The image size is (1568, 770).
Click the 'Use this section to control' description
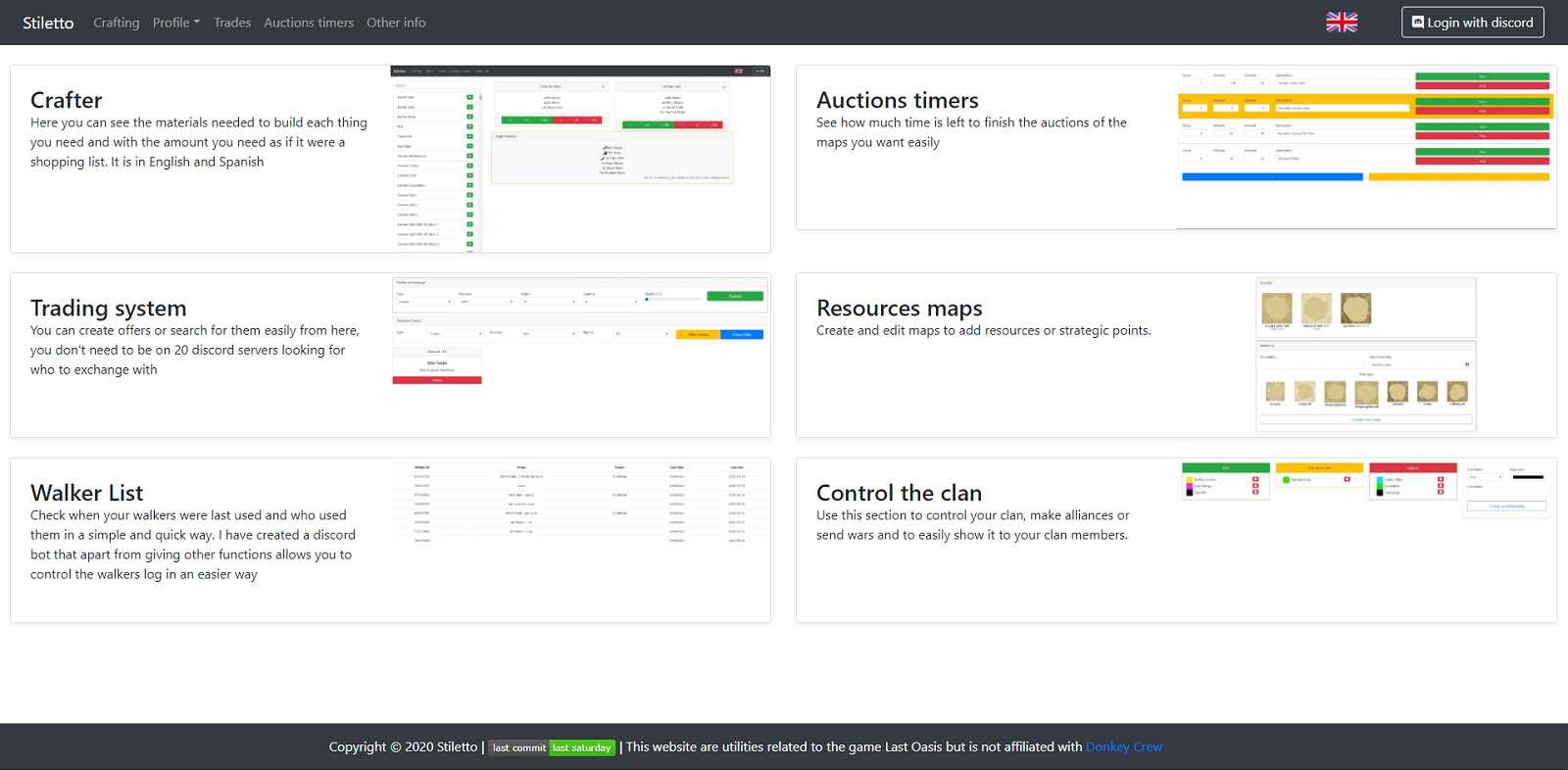pyautogui.click(x=972, y=525)
